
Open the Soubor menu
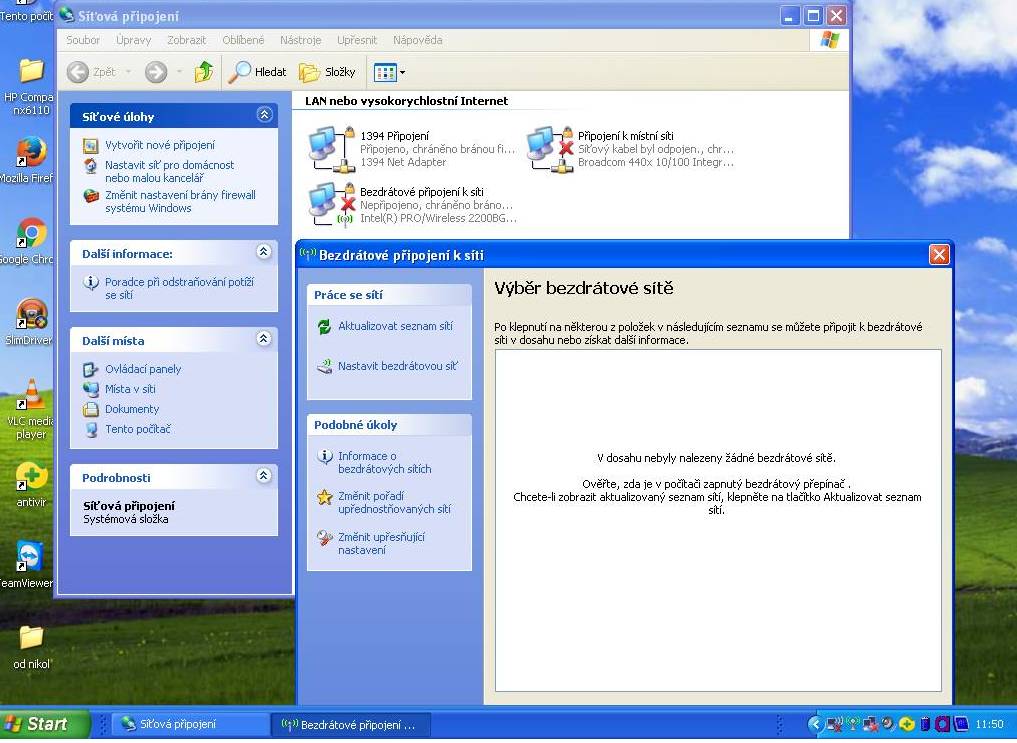pyautogui.click(x=83, y=40)
